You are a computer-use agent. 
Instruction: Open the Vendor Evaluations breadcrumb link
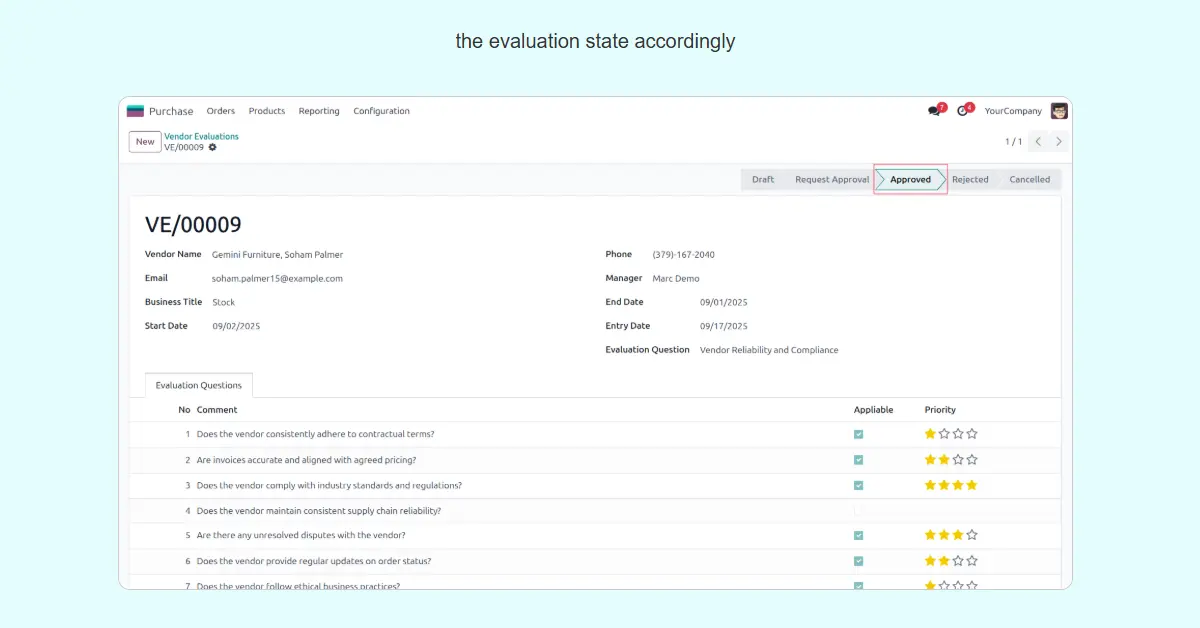pos(201,136)
